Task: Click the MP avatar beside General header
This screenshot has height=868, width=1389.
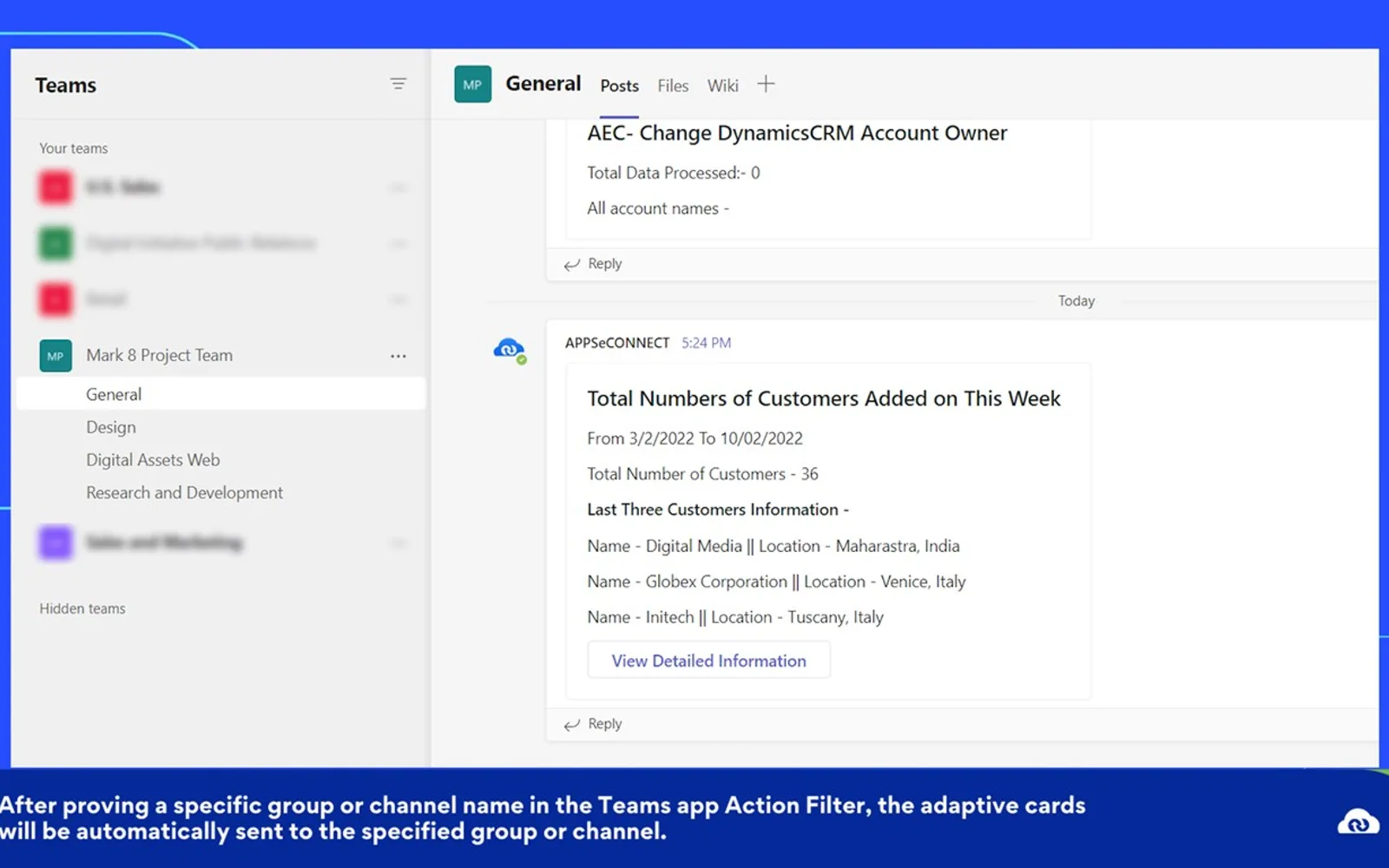Action: click(472, 84)
